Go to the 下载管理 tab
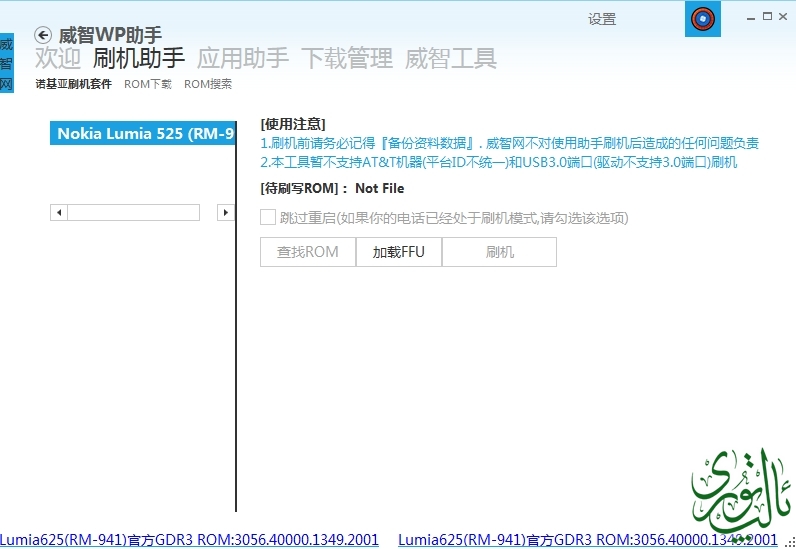 pos(347,57)
